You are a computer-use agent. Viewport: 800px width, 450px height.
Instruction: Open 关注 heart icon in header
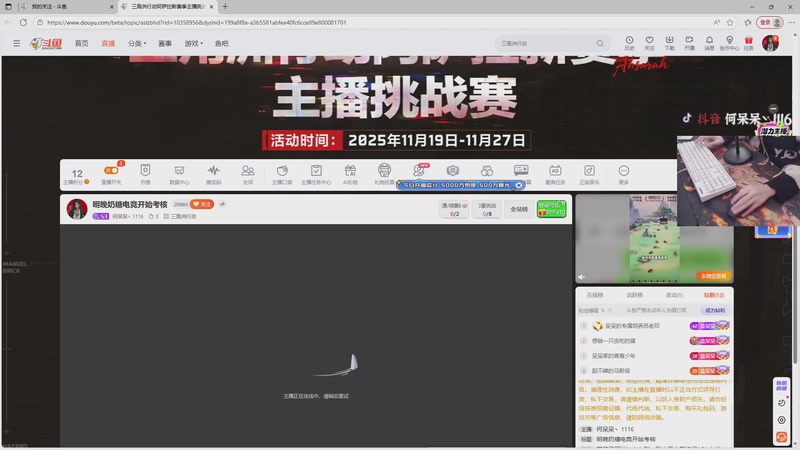[649, 43]
